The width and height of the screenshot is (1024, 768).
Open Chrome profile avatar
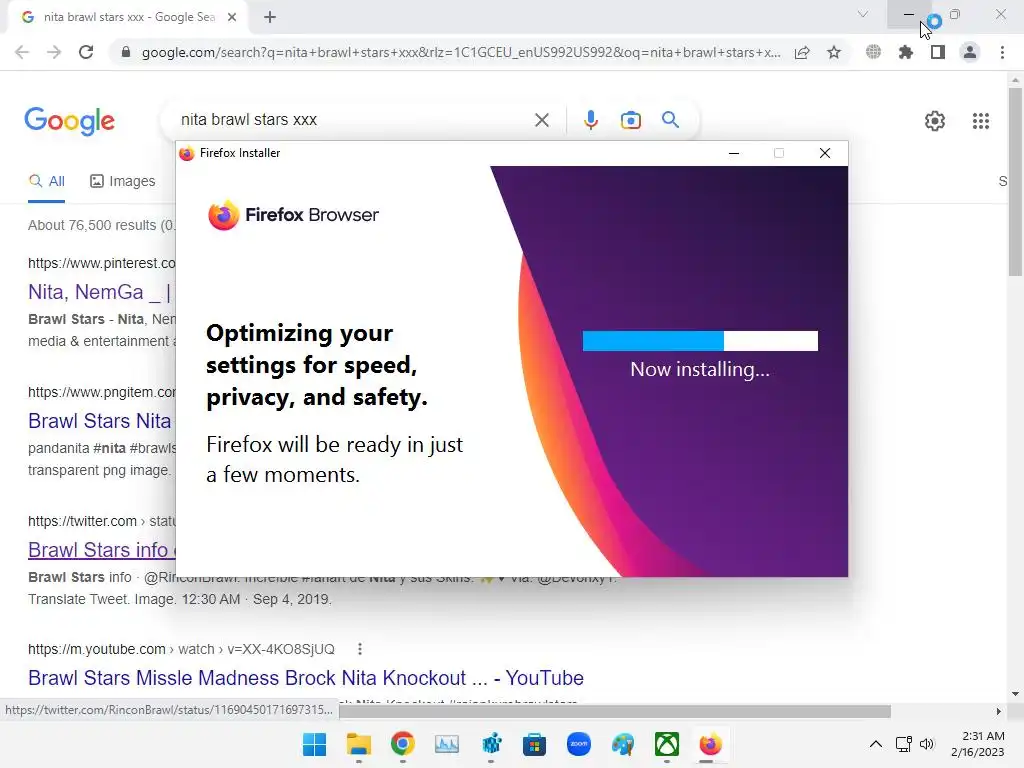tap(970, 52)
